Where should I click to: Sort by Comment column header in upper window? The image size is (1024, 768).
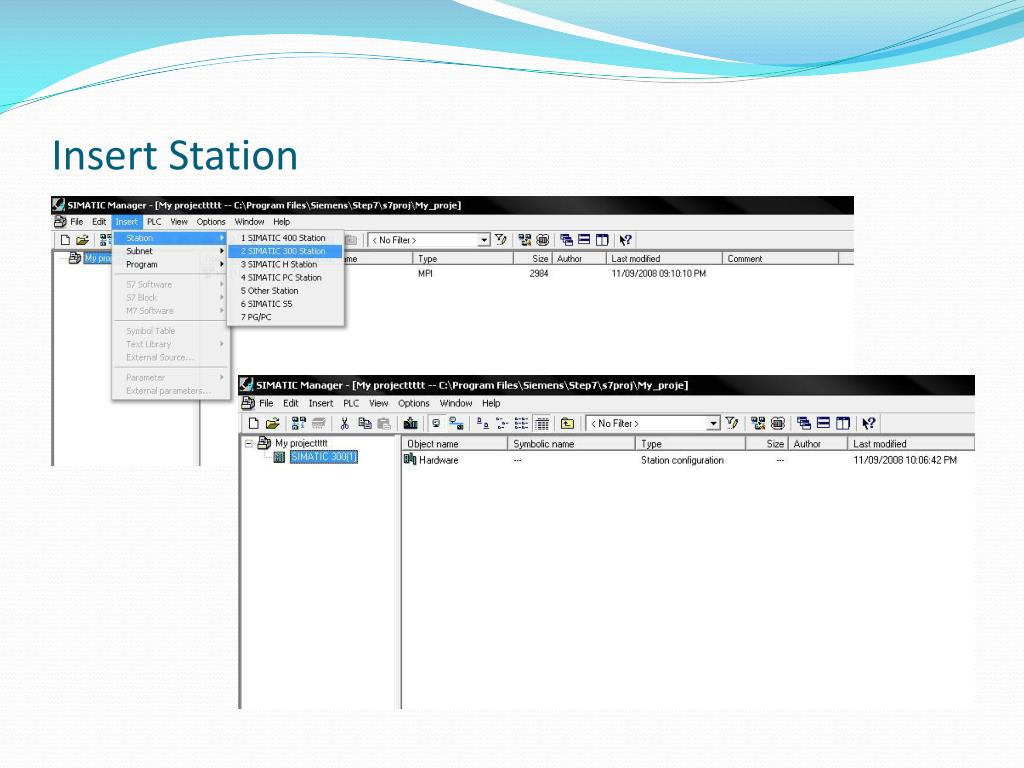click(x=780, y=259)
